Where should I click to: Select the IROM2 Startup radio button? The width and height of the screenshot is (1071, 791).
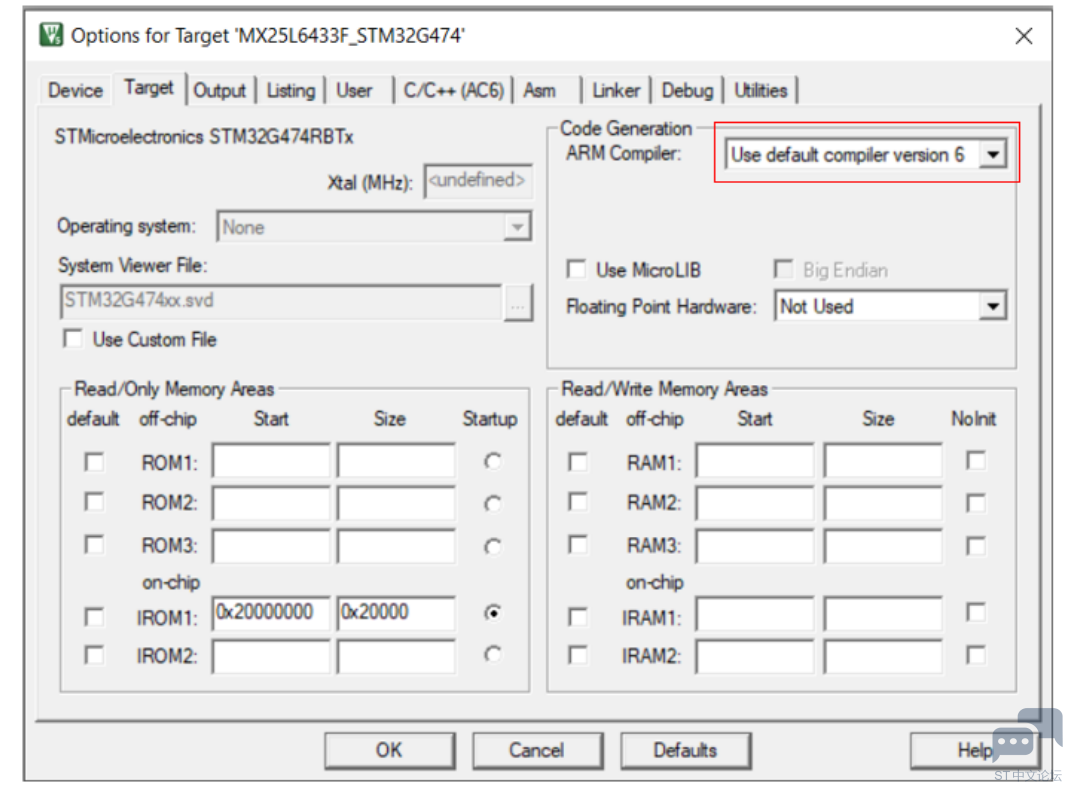pos(492,654)
